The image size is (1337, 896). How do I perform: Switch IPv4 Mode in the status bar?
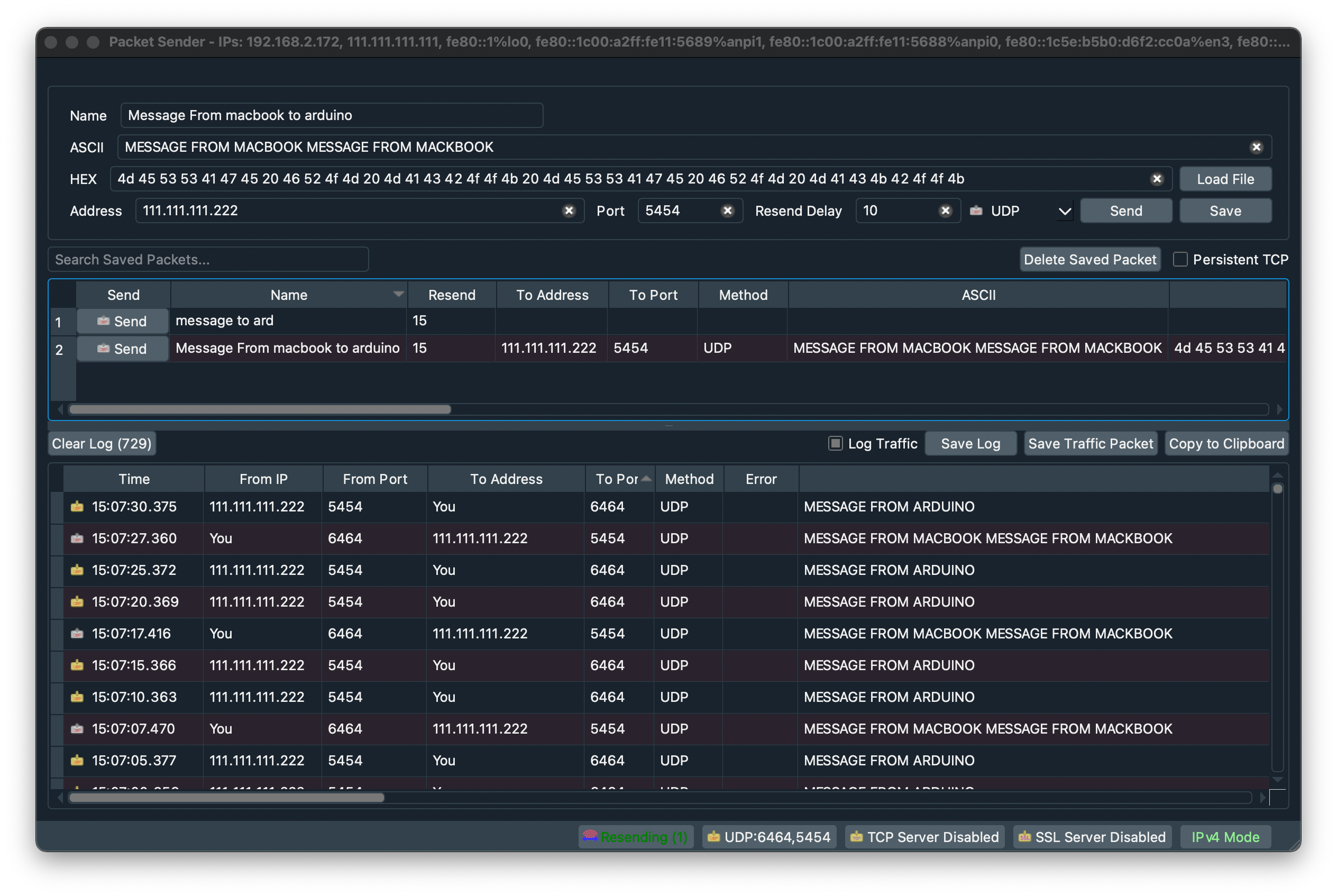pos(1225,837)
